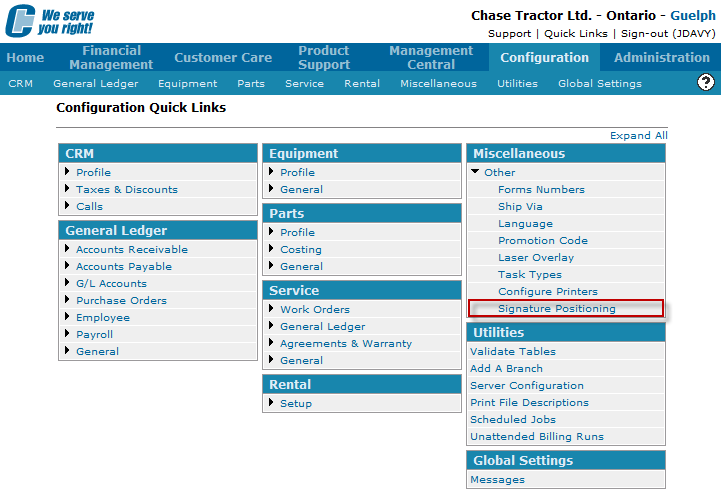The width and height of the screenshot is (721, 493).
Task: Open Signature Positioning link
Action: (x=556, y=308)
